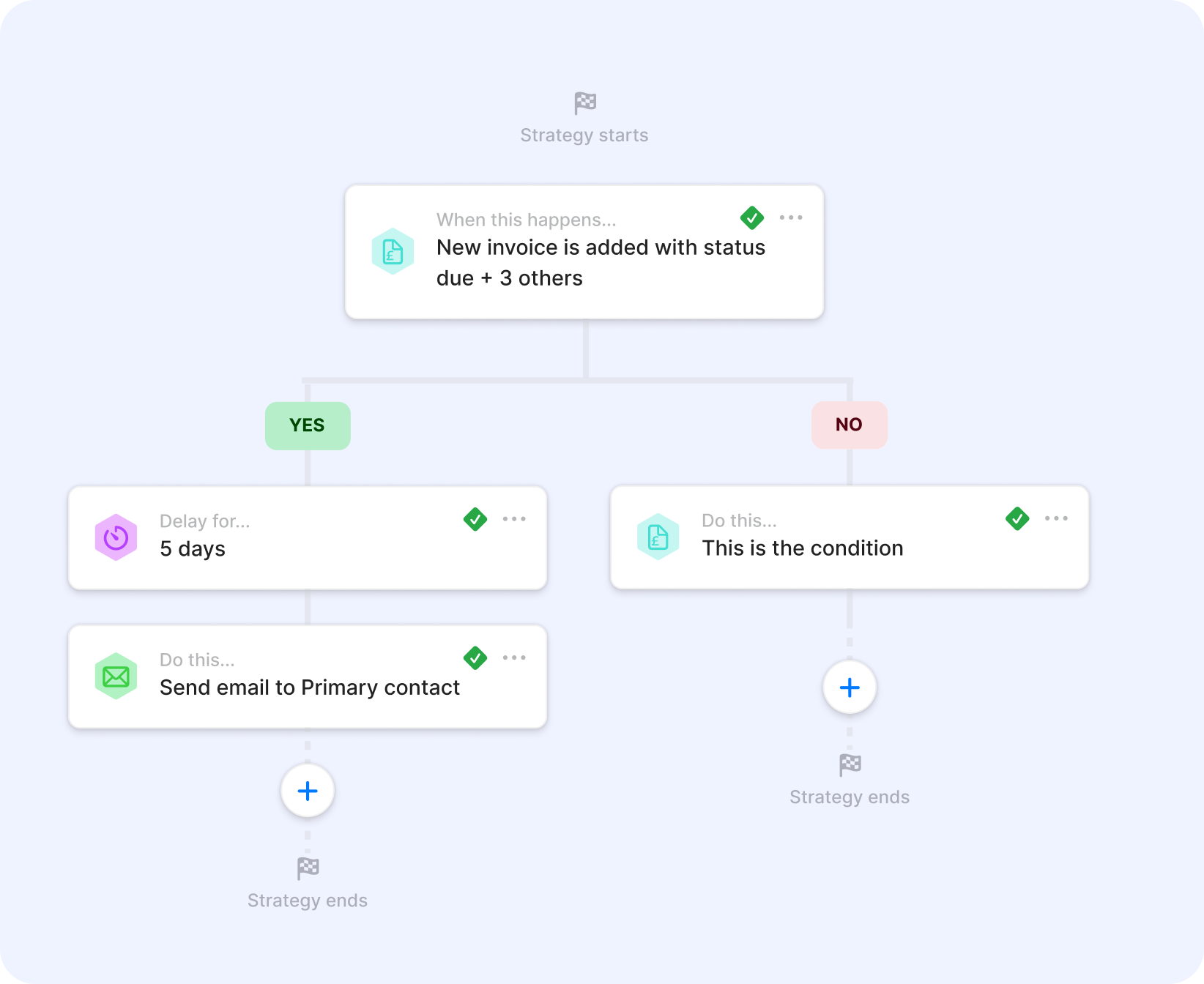The height and width of the screenshot is (984, 1204).
Task: Click 'Strategy ends' label under YES branch
Action: (x=308, y=901)
